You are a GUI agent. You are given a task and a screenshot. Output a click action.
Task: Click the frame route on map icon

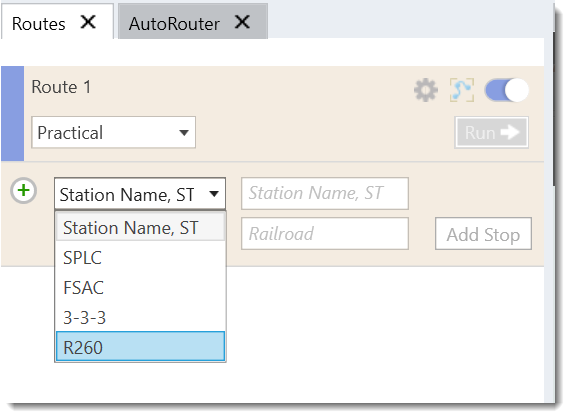click(462, 90)
